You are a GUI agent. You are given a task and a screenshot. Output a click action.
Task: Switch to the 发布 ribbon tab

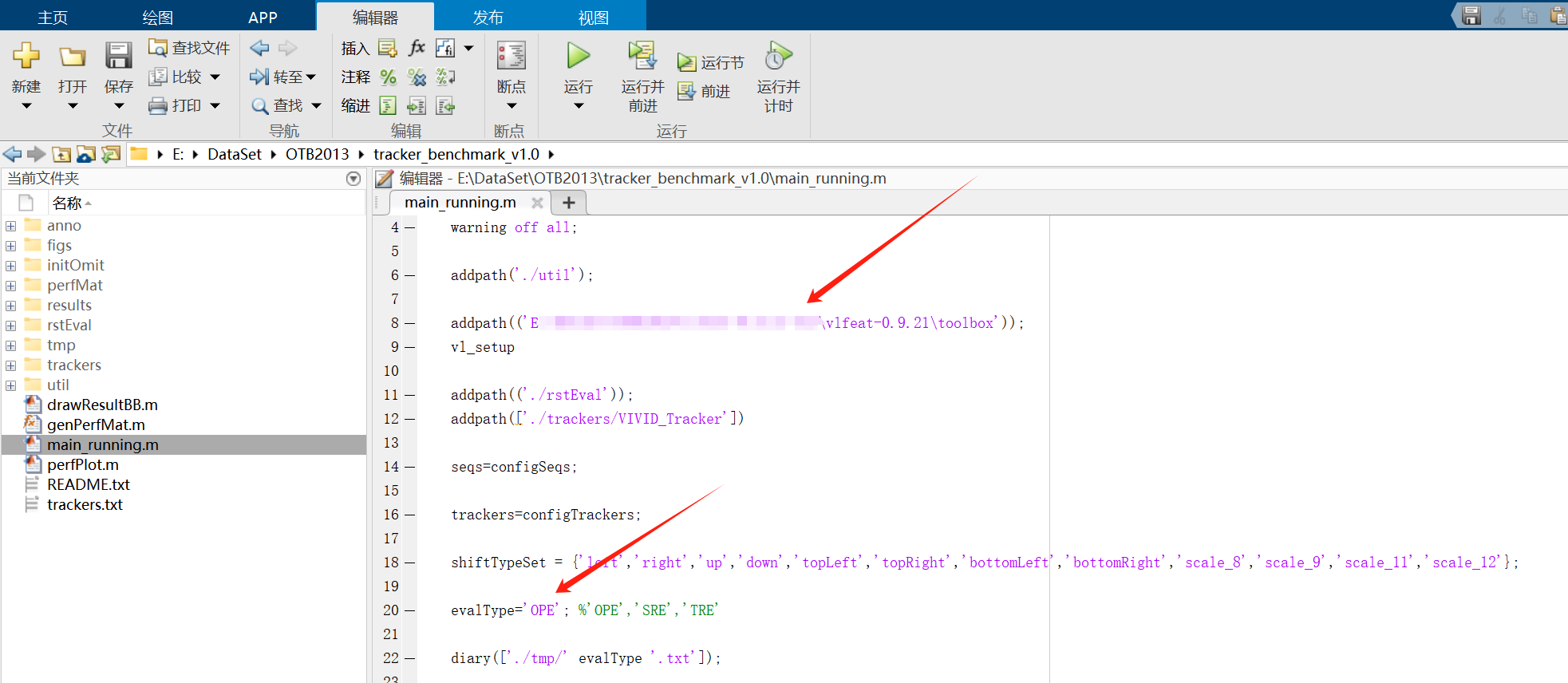(488, 17)
